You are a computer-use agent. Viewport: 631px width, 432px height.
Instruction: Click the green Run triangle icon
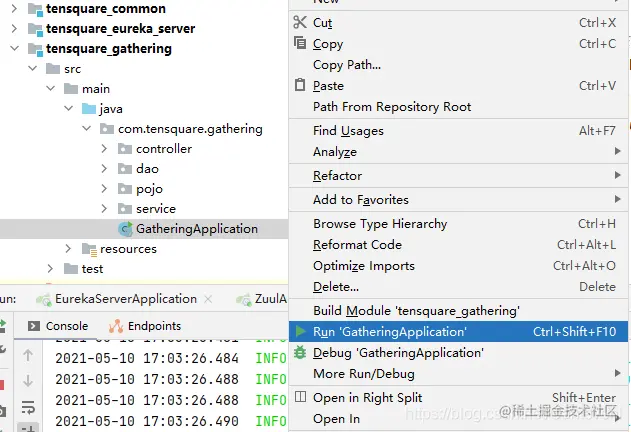(x=300, y=331)
